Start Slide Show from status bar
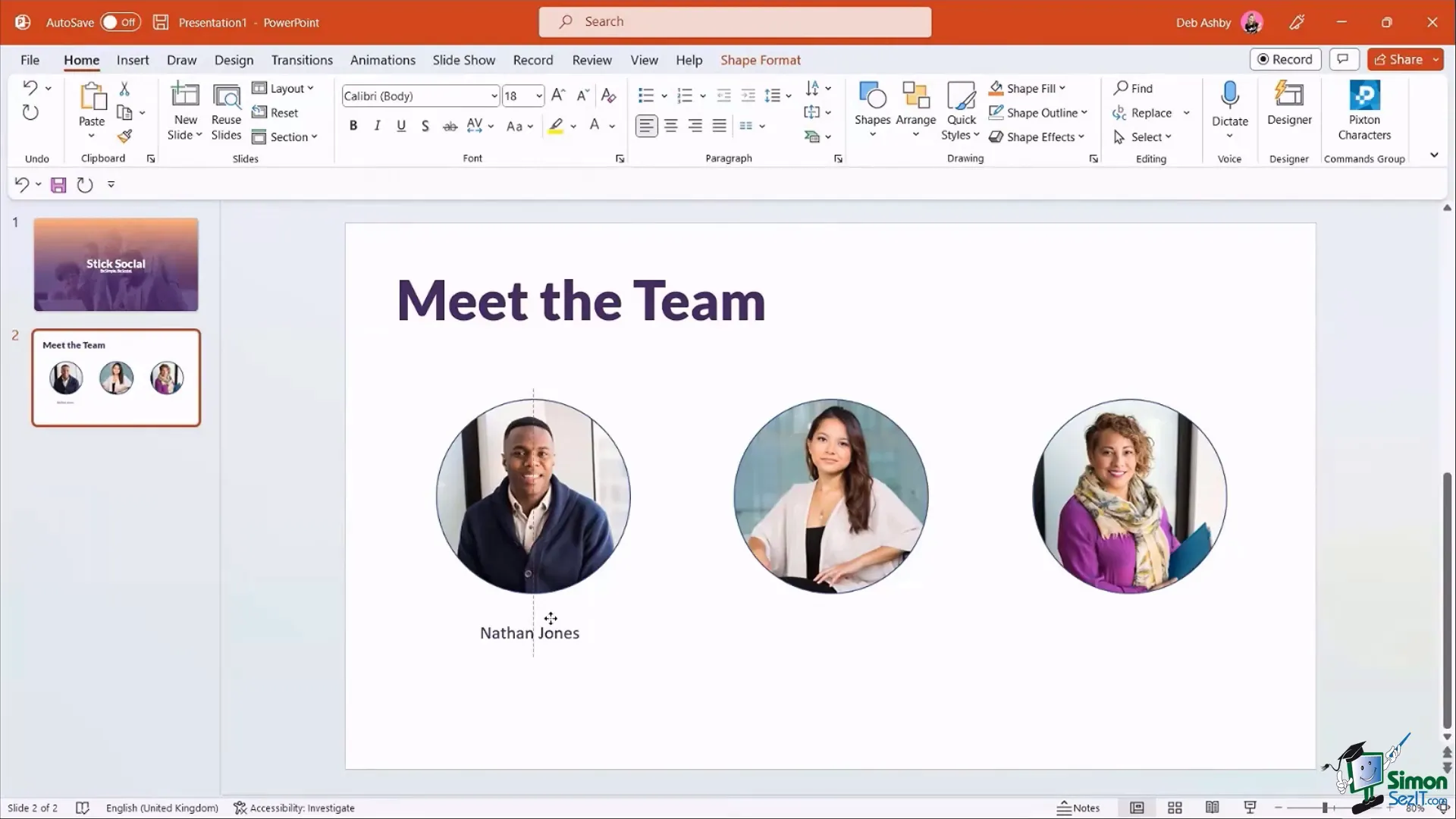Image resolution: width=1456 pixels, height=819 pixels. [1250, 808]
